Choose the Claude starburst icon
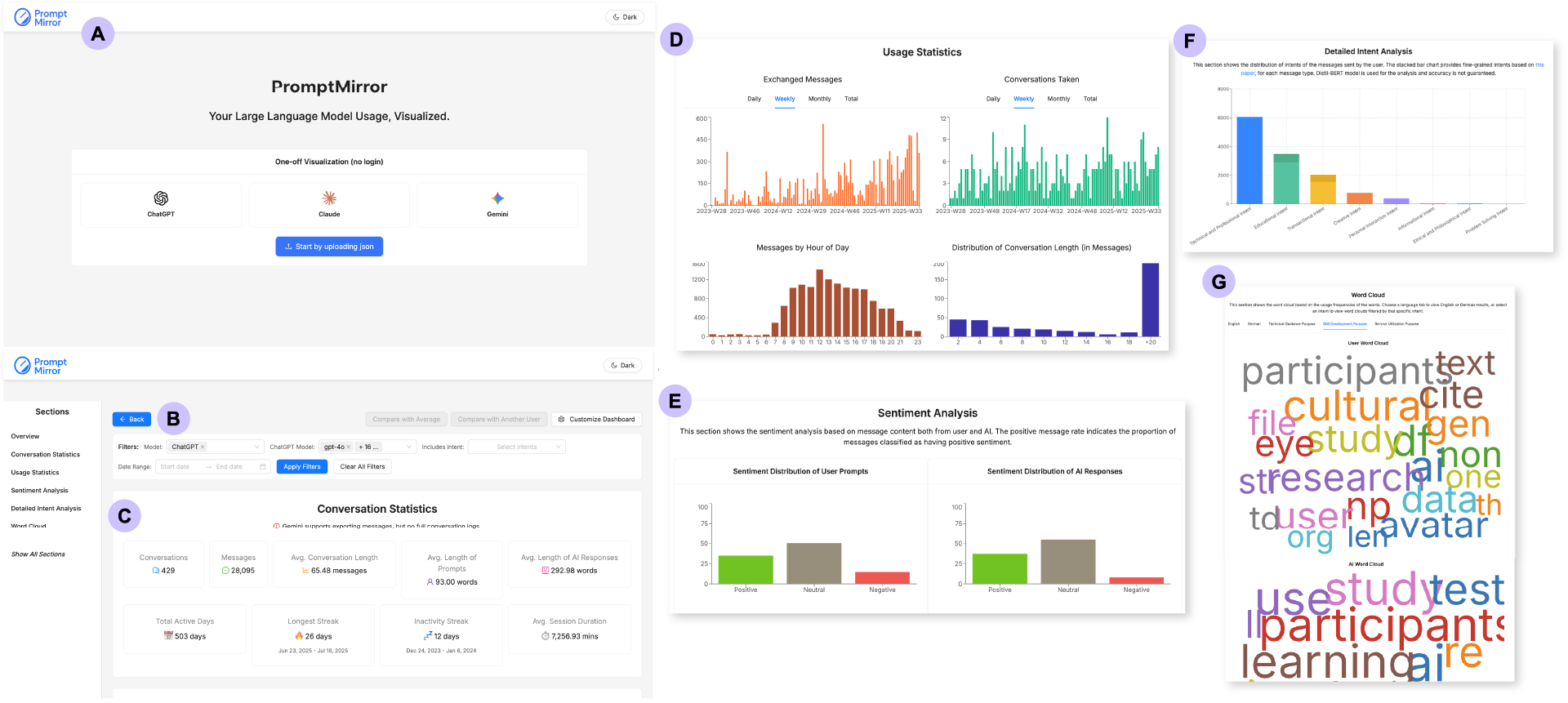Screen dimensions: 1568x703 [329, 198]
